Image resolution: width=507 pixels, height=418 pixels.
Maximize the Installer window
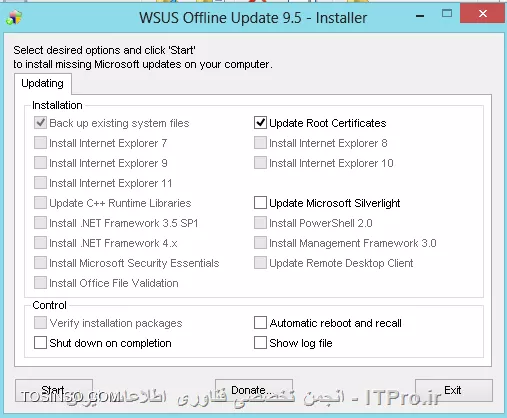447,14
